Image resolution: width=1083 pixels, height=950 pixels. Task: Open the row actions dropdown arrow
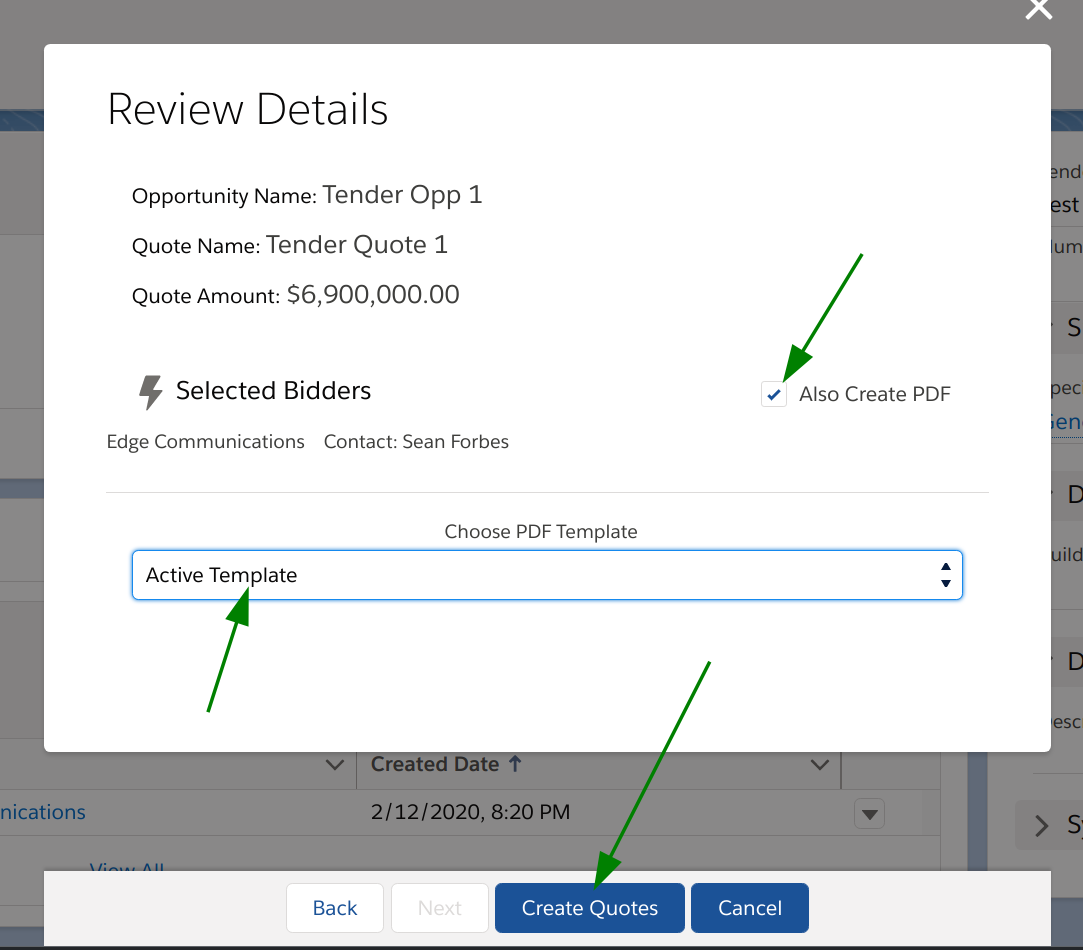point(869,814)
